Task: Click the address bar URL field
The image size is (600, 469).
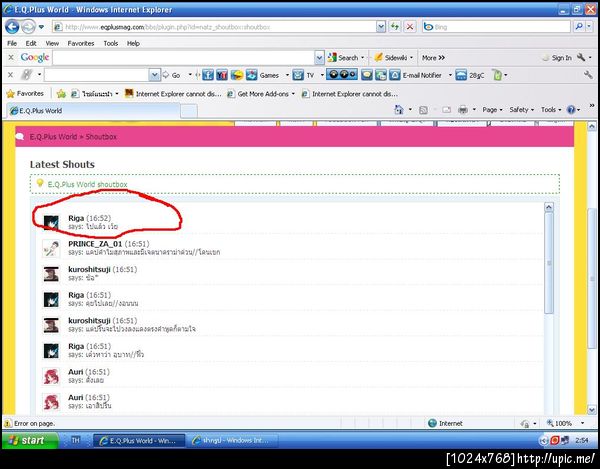Action: pyautogui.click(x=214, y=27)
